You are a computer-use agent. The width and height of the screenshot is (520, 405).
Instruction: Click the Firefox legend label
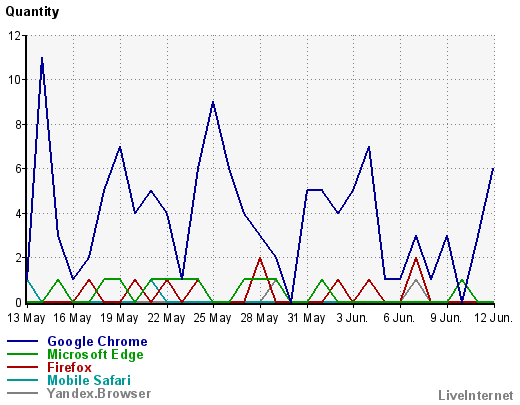69,368
